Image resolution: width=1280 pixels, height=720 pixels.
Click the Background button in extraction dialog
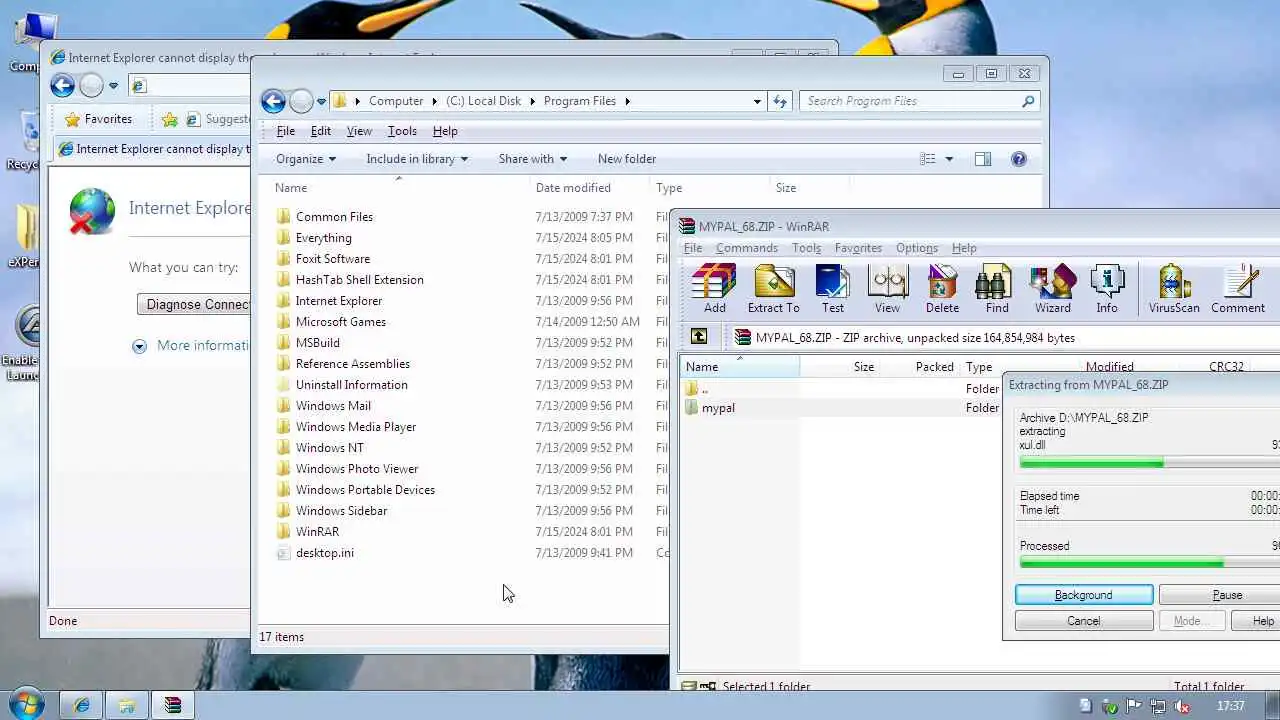1084,595
